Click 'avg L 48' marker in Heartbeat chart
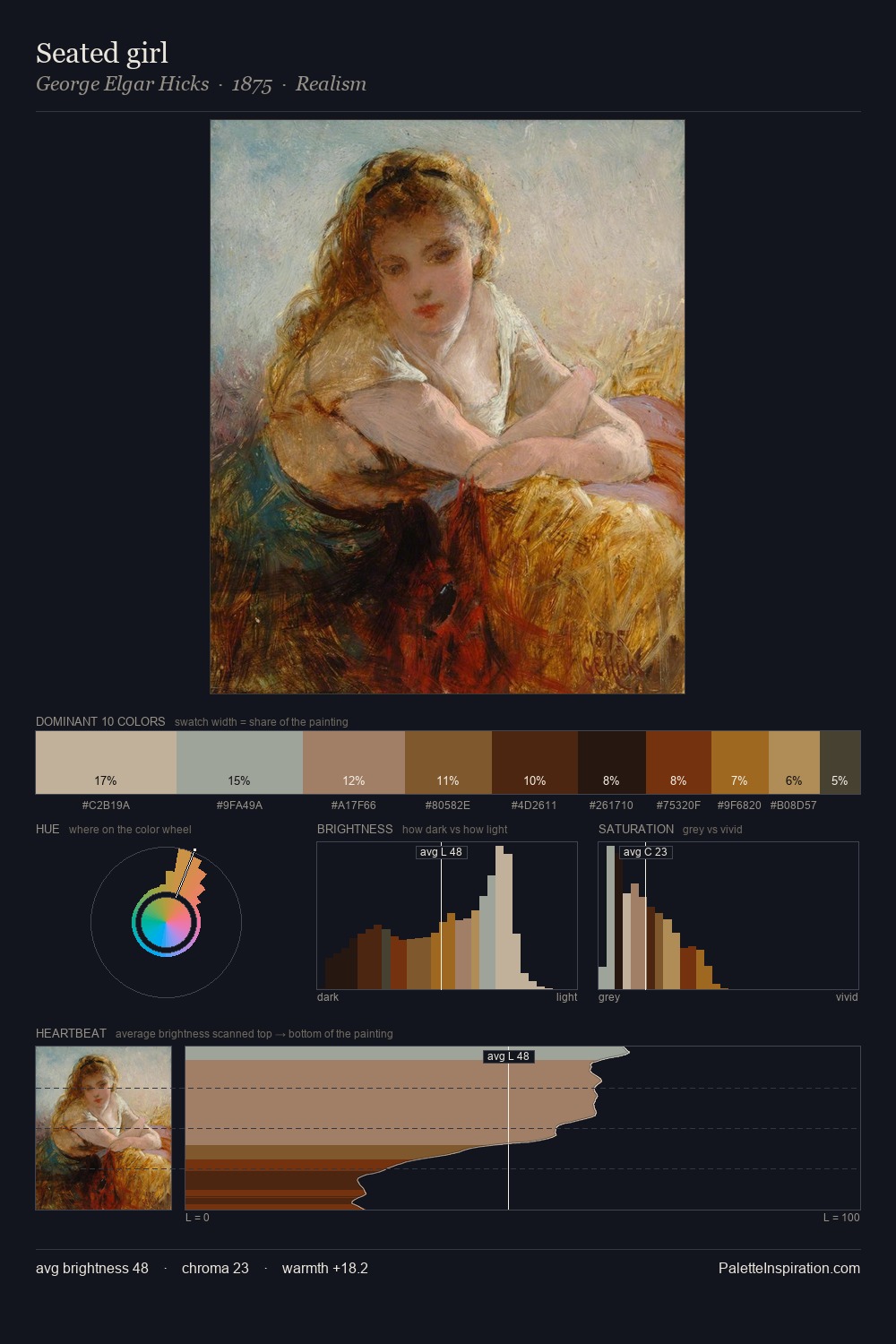Image resolution: width=896 pixels, height=1344 pixels. (508, 1056)
